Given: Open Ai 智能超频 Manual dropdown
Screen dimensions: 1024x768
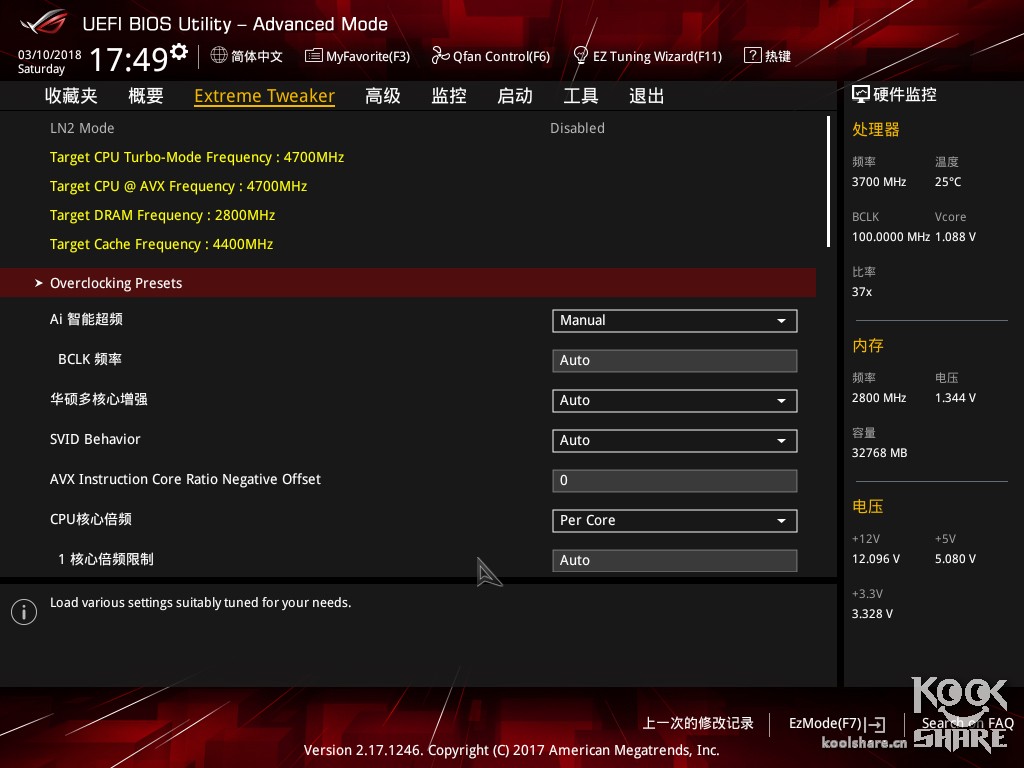Looking at the screenshot, I should pyautogui.click(x=675, y=321).
